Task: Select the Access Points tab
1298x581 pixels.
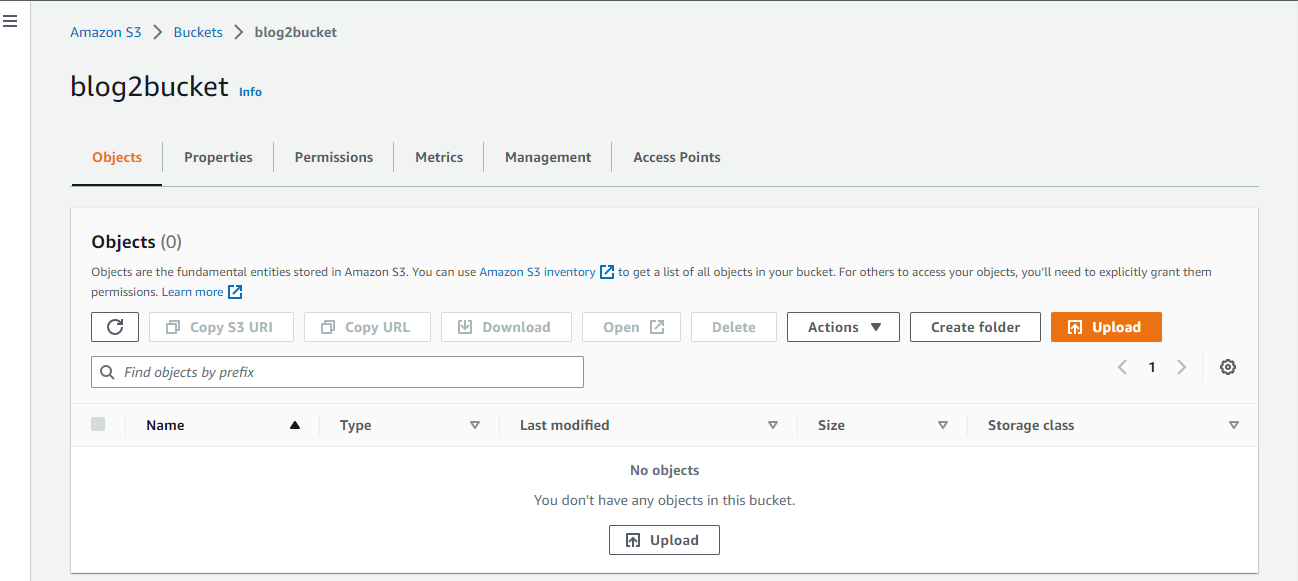Action: 676,157
